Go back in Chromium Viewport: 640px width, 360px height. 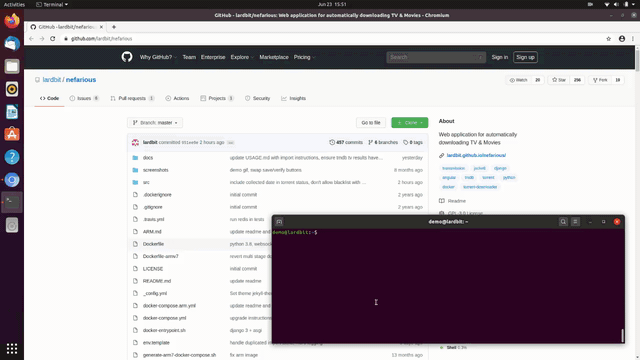tap(31, 38)
